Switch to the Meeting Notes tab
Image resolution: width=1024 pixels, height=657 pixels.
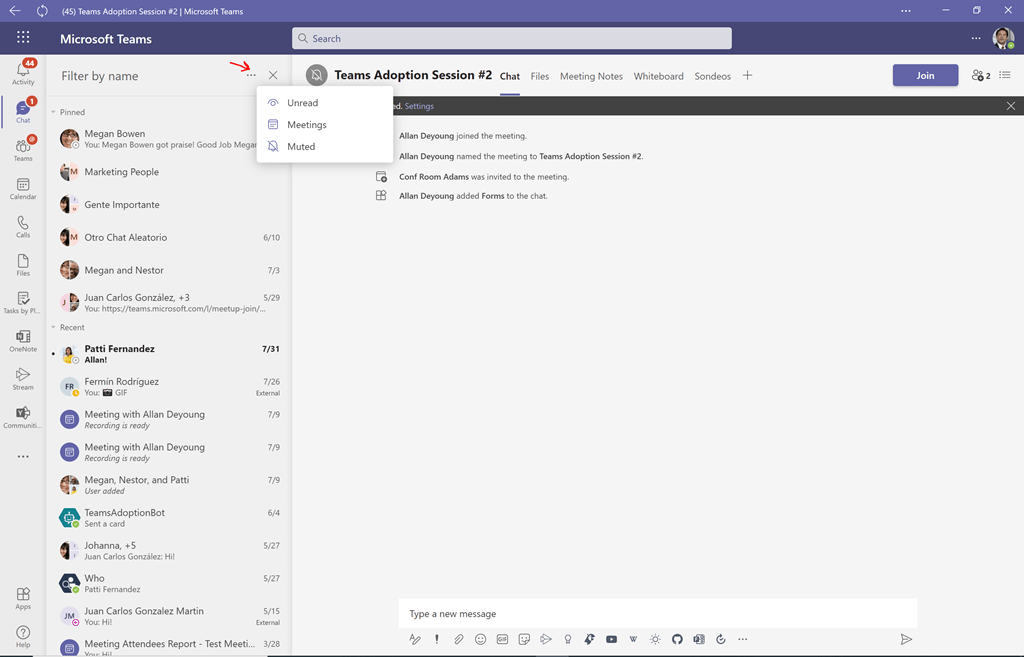[591, 76]
